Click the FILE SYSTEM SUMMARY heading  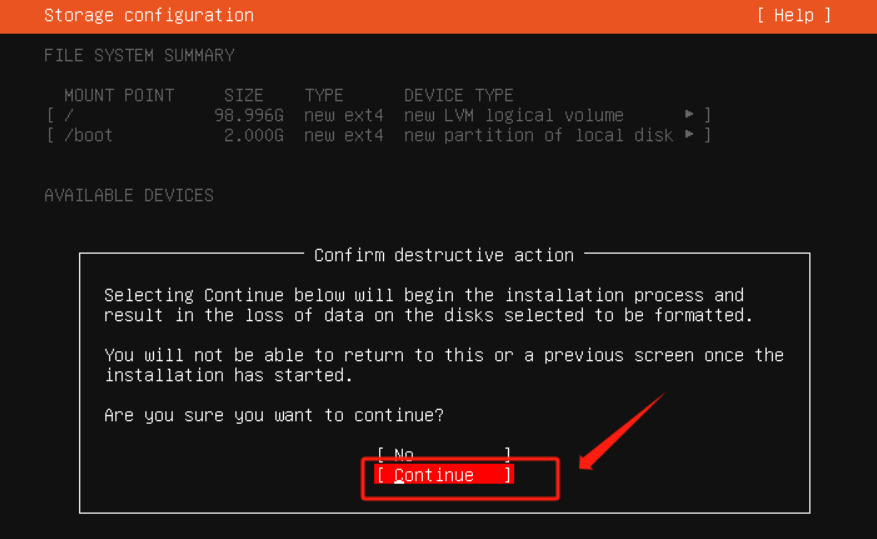[139, 55]
